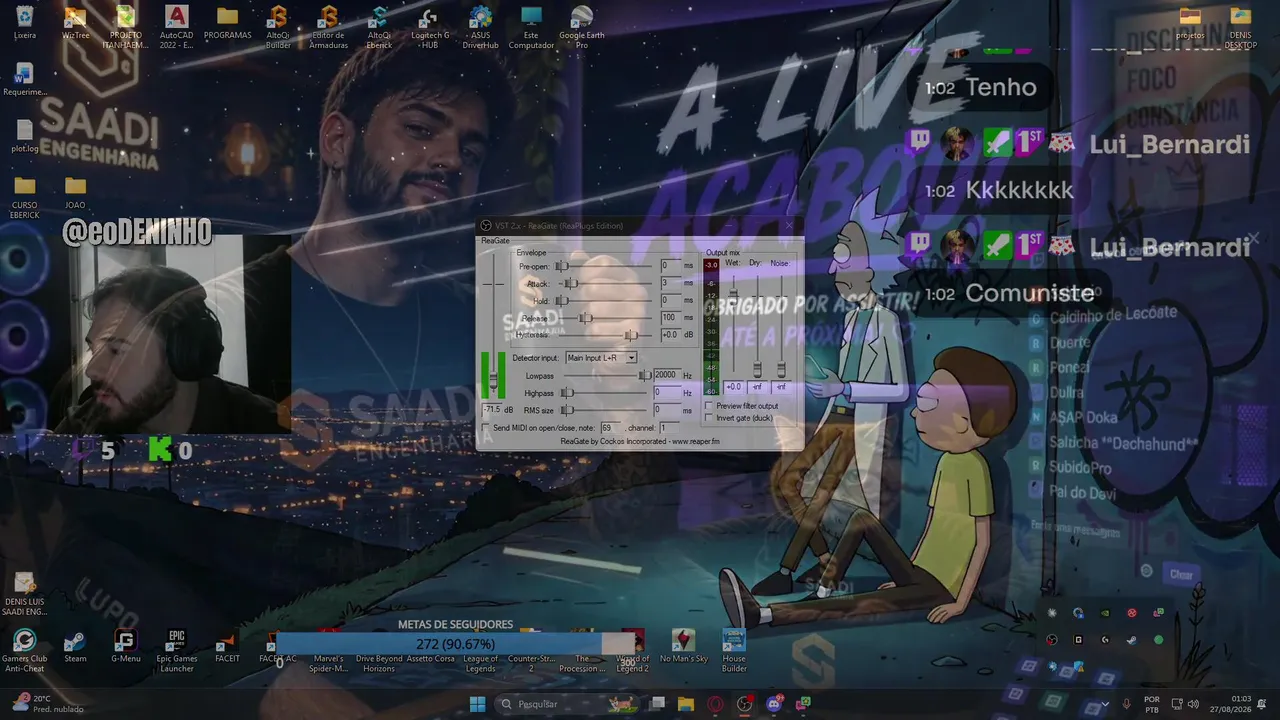The width and height of the screenshot is (1280, 720).
Task: Click the Lowpass slider handle
Action: (645, 376)
